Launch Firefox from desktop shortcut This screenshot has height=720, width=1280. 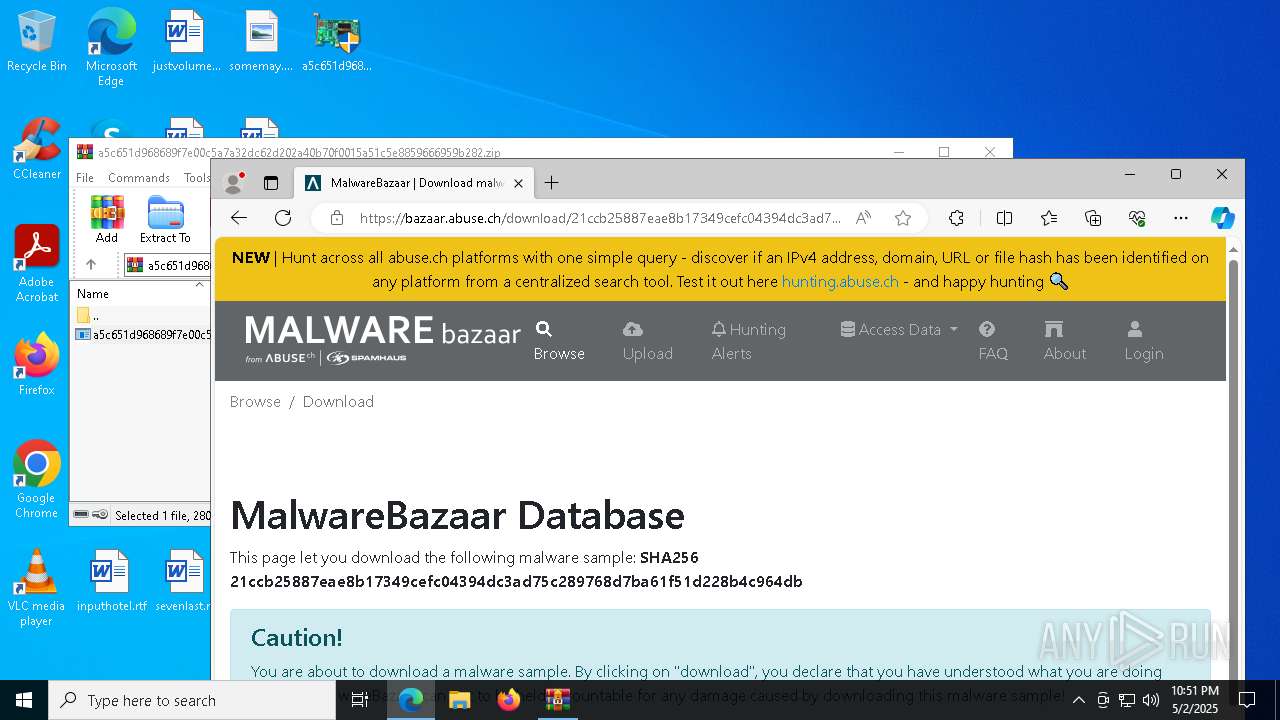coord(37,364)
